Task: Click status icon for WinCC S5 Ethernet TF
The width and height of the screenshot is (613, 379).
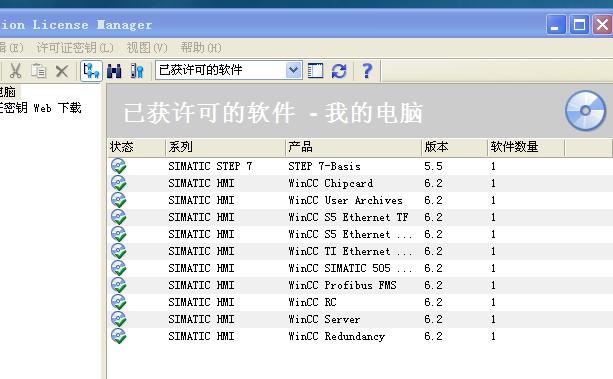Action: click(118, 217)
